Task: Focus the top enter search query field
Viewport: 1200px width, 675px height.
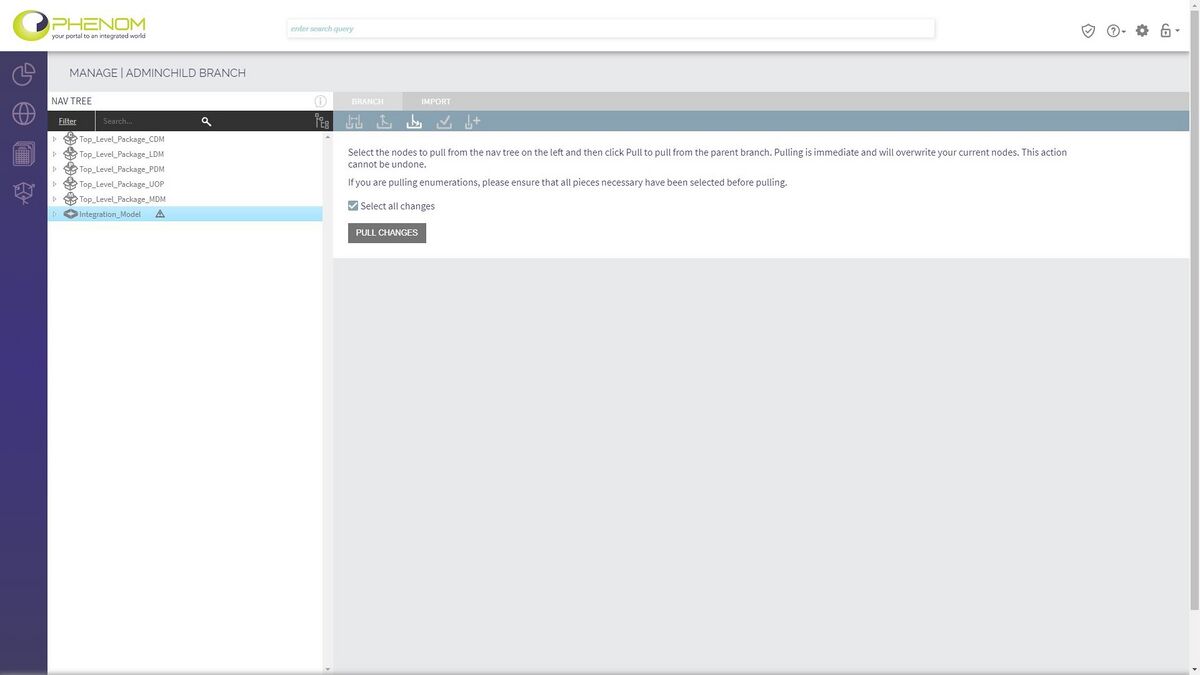Action: coord(611,29)
